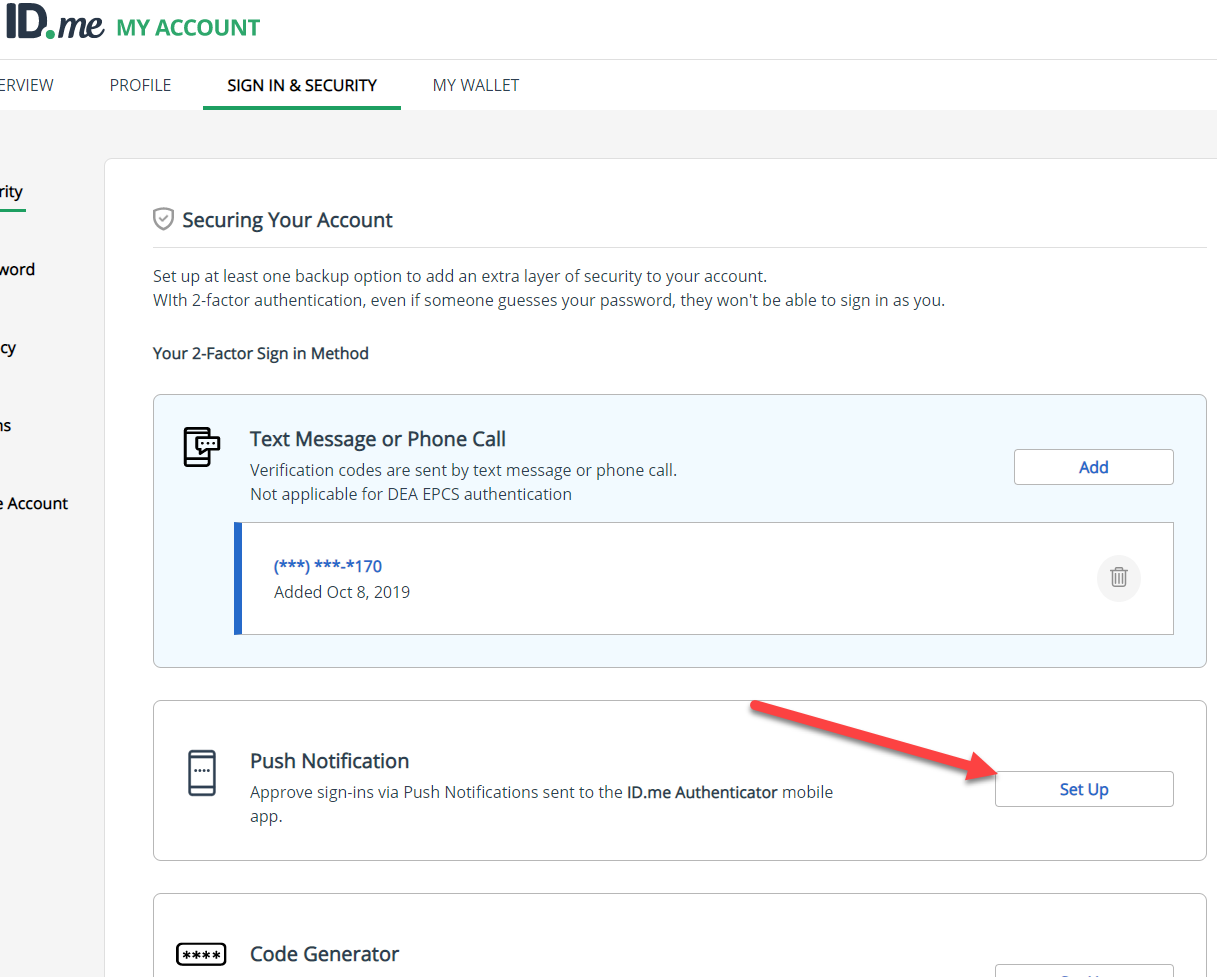Click Add for Text Message or Phone Call

tap(1093, 466)
